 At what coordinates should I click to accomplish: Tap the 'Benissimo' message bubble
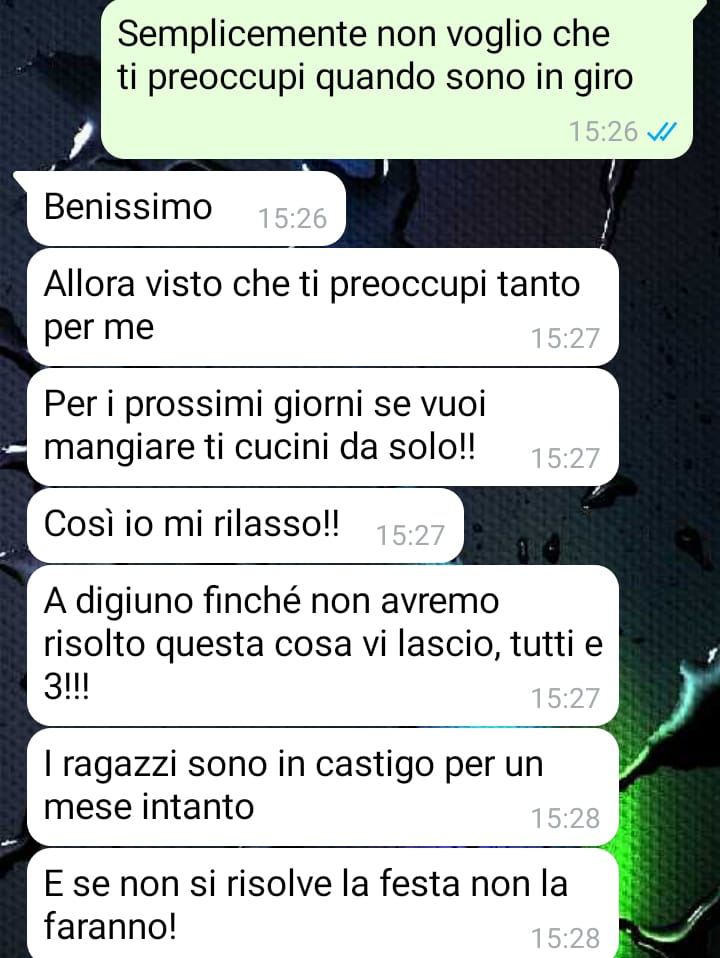(x=186, y=208)
